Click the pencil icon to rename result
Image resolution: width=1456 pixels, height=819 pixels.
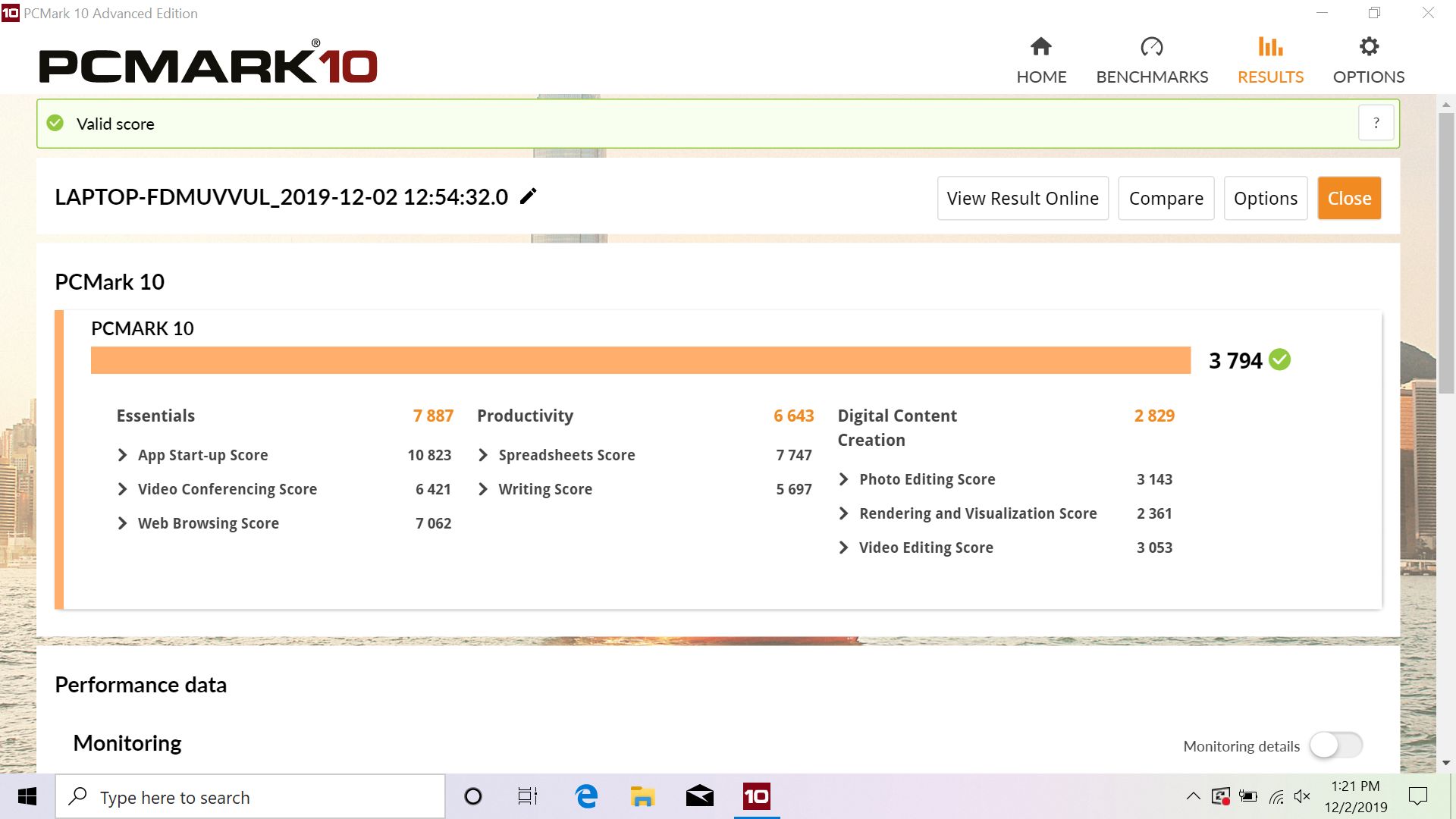(529, 196)
